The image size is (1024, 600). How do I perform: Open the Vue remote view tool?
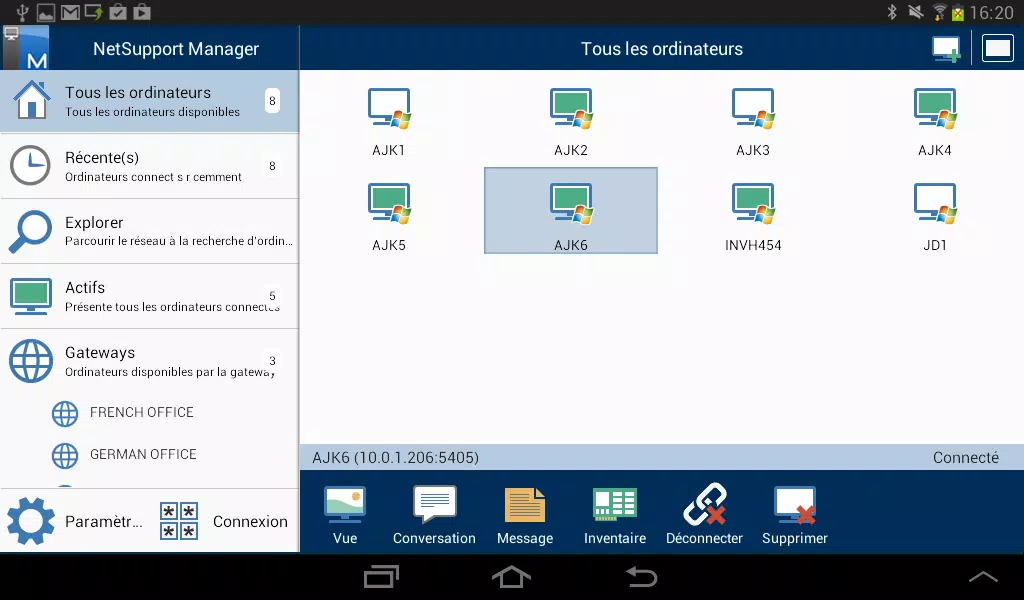(x=345, y=515)
